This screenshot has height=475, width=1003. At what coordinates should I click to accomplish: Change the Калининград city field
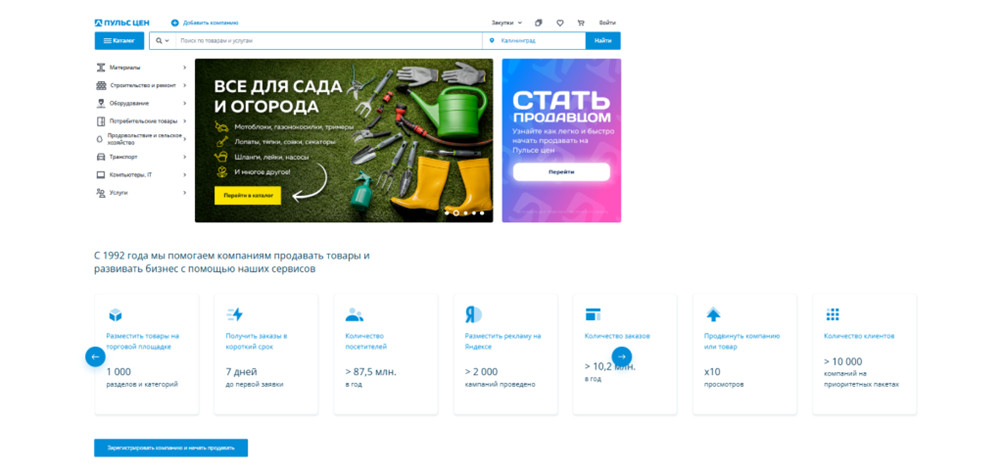point(533,41)
